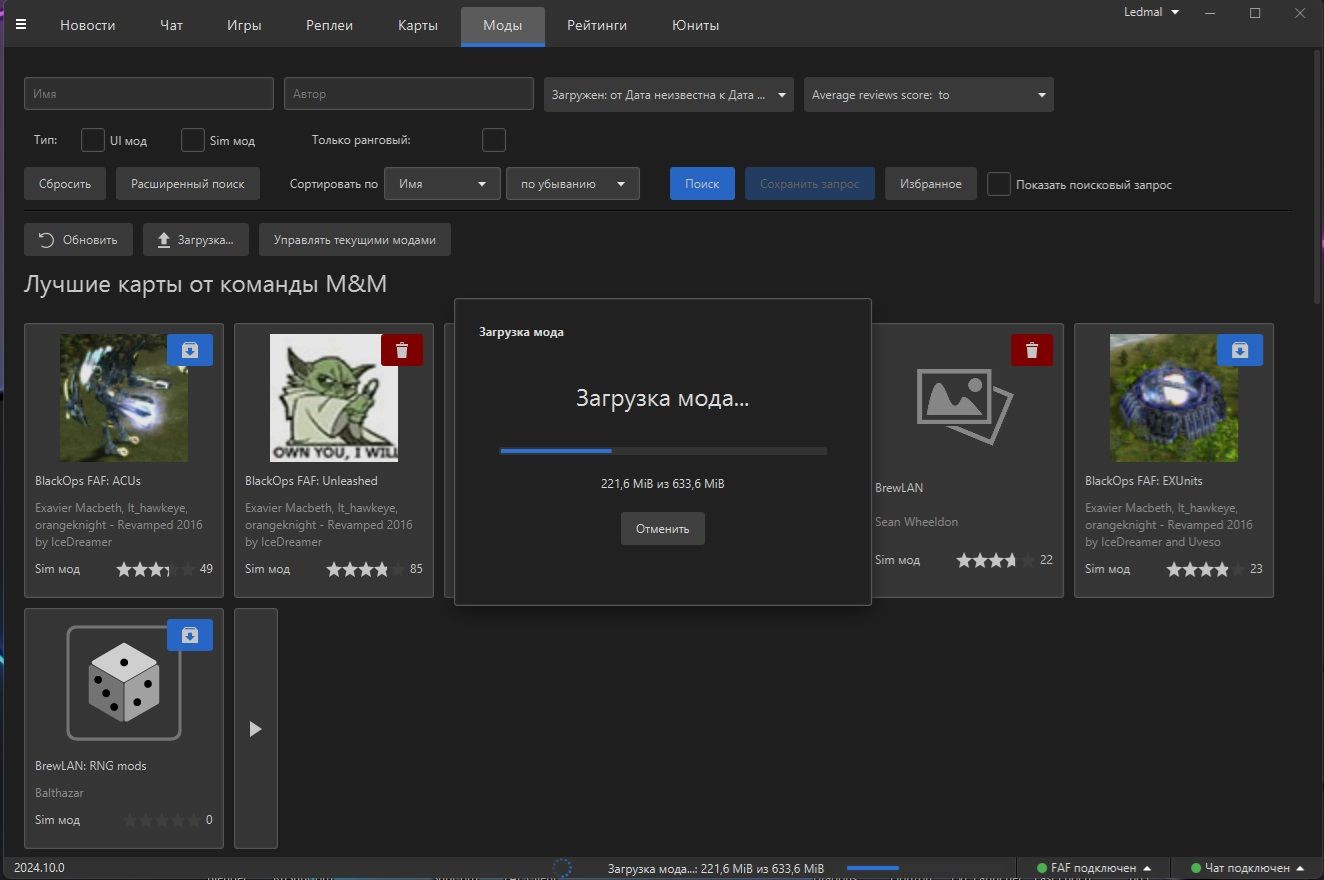
Task: Switch to Рейтинги tab
Action: point(597,26)
